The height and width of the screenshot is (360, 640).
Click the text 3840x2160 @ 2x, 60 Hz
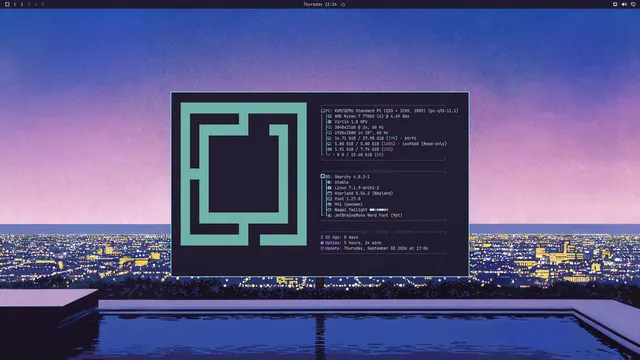[359, 127]
